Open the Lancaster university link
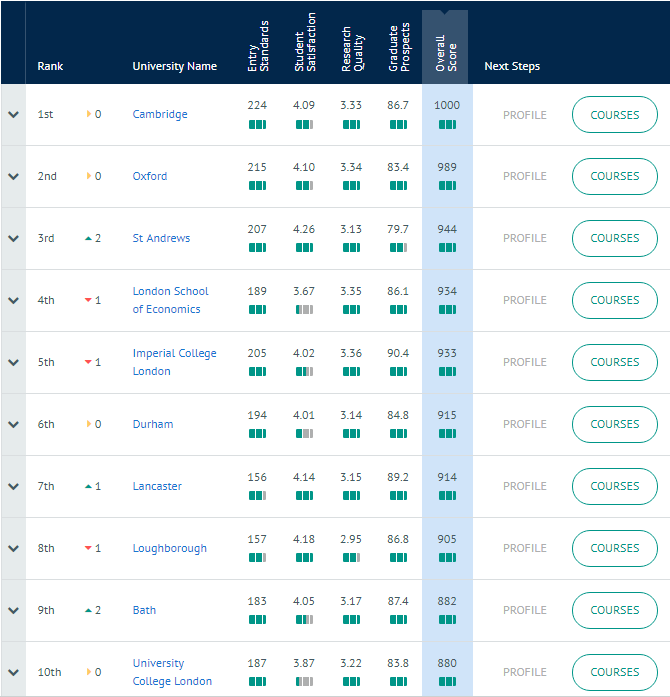The width and height of the screenshot is (670, 697). 157,486
